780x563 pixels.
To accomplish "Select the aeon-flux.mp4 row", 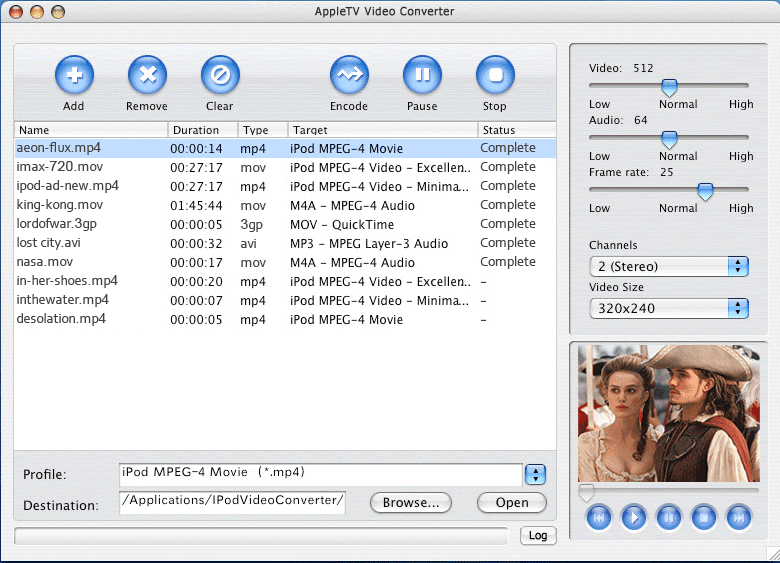I will [285, 148].
